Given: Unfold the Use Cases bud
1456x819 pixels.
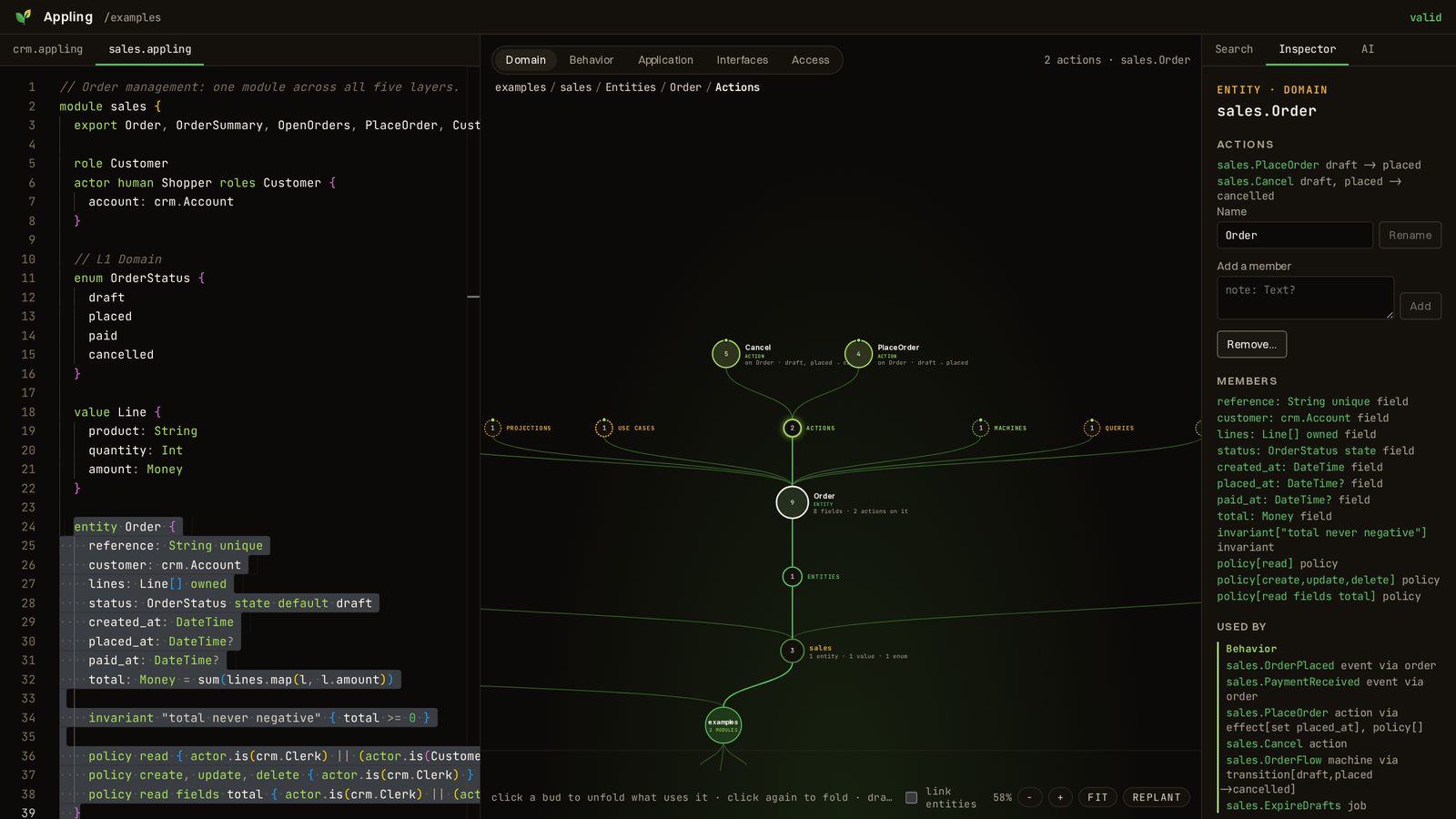Looking at the screenshot, I should tap(604, 428).
